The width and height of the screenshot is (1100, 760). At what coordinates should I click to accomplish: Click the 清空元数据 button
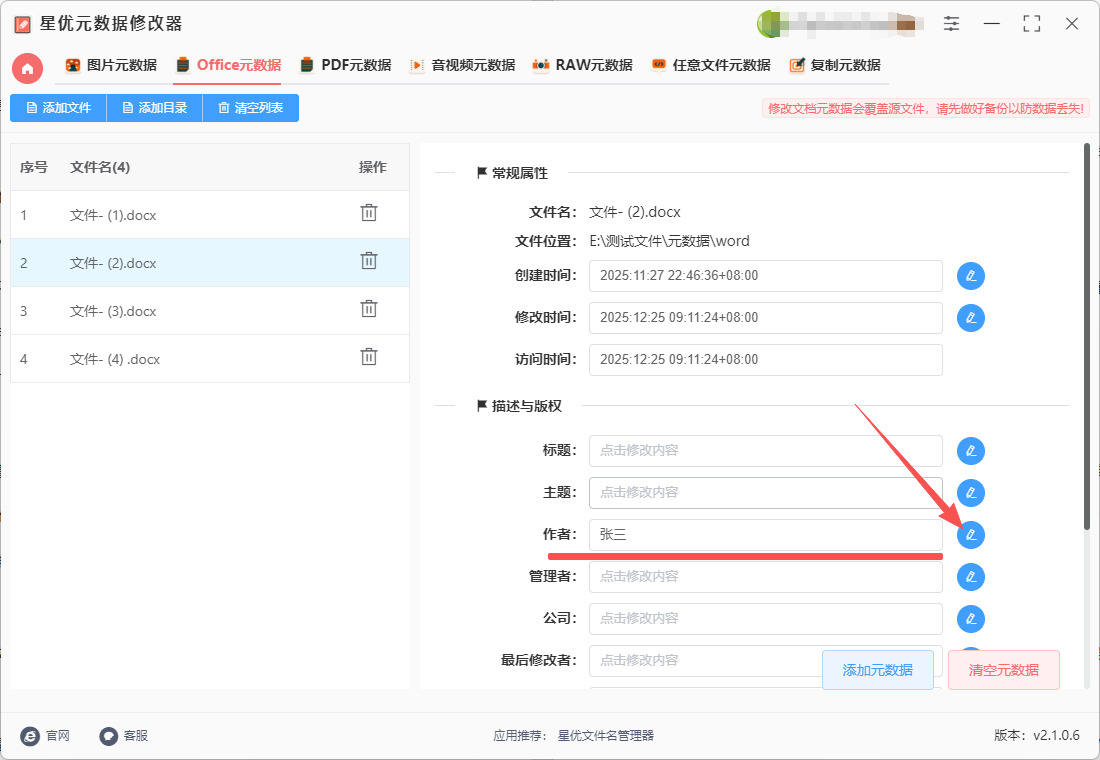[x=1004, y=670]
